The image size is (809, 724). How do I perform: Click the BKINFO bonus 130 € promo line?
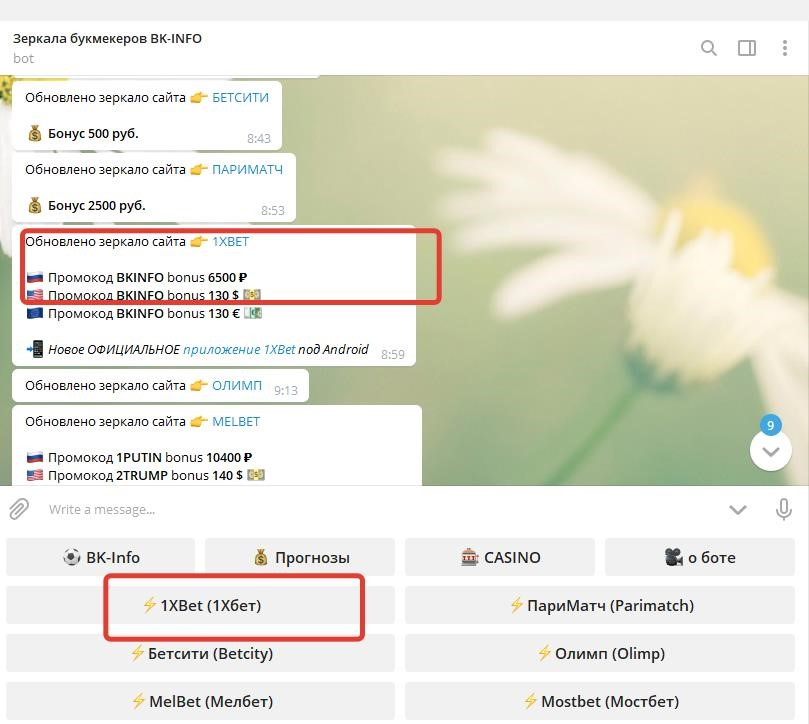(x=144, y=313)
